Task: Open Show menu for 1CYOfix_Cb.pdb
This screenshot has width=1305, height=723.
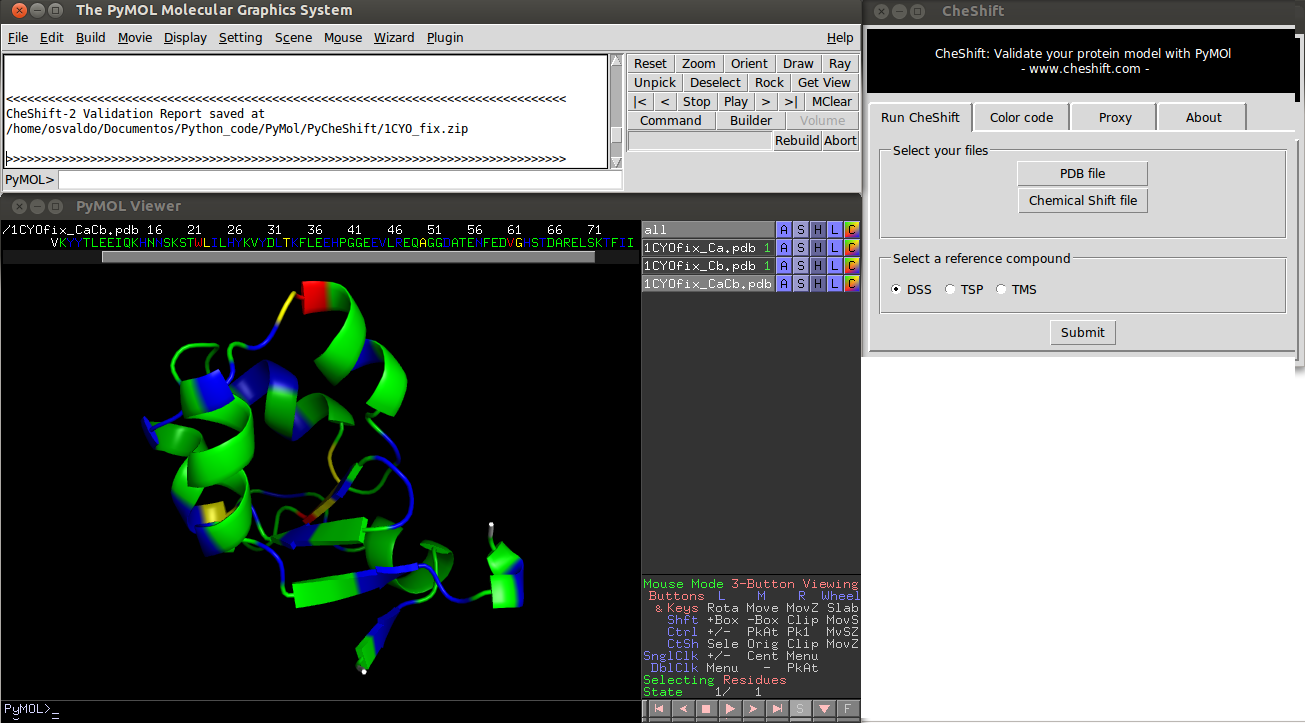Action: coord(801,266)
